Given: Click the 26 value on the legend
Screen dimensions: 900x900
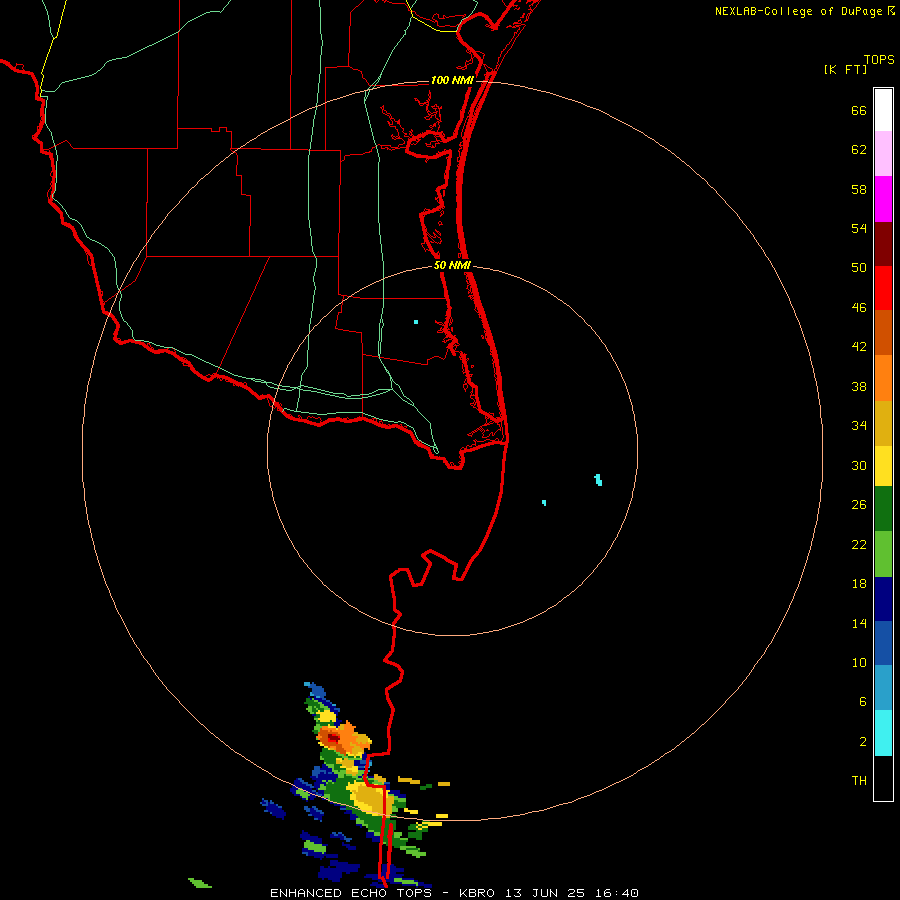Looking at the screenshot, I should point(859,505).
